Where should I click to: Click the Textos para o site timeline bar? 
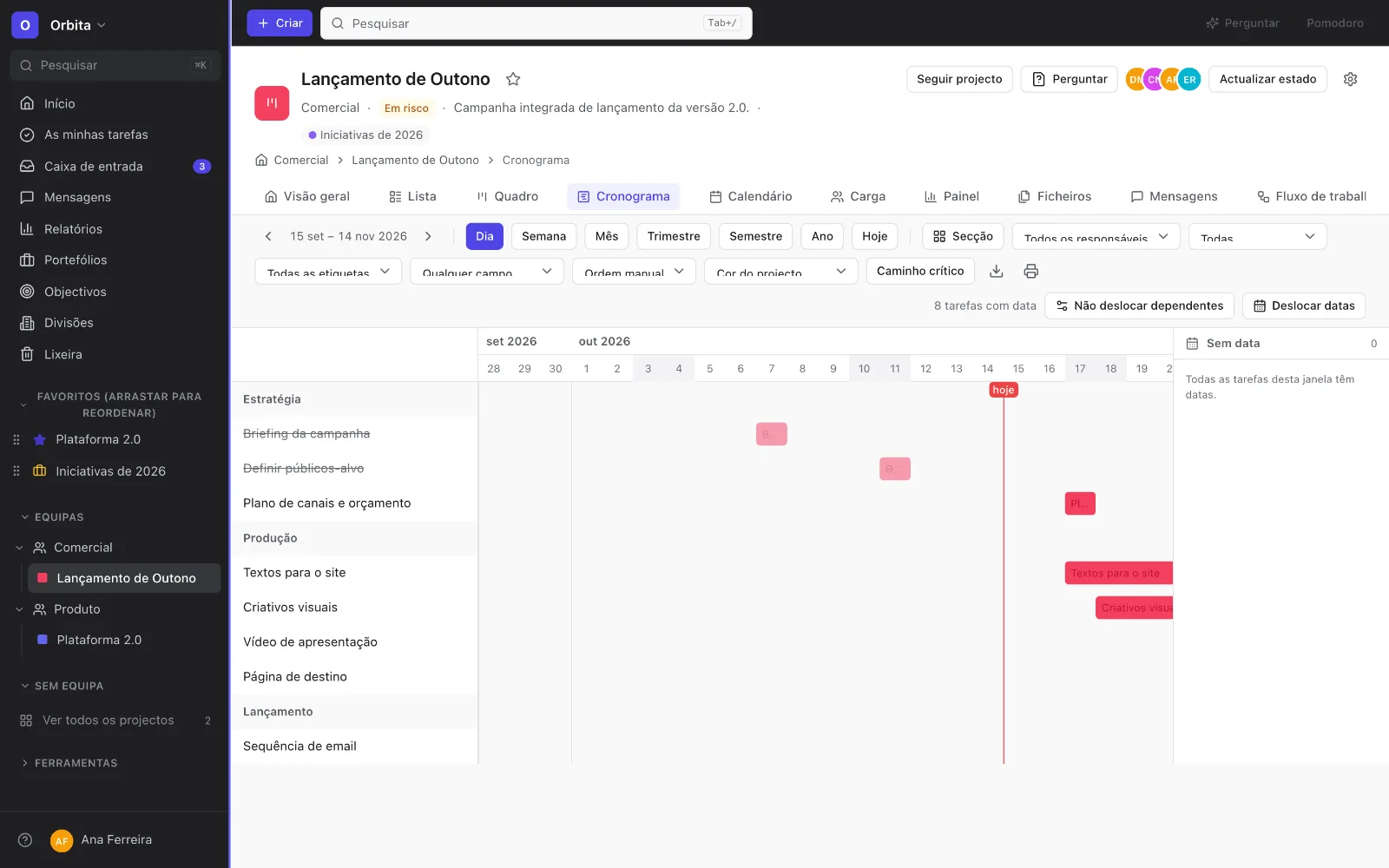tap(1119, 573)
